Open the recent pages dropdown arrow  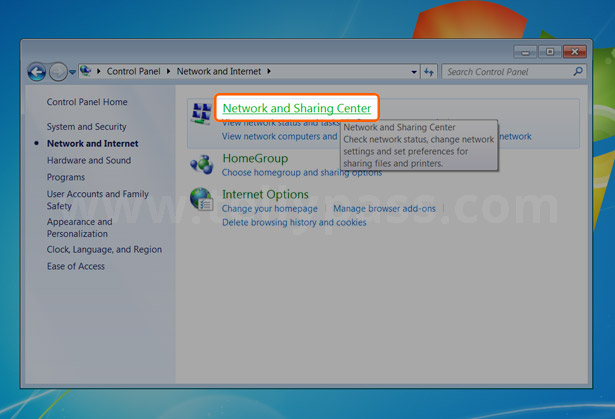72,72
